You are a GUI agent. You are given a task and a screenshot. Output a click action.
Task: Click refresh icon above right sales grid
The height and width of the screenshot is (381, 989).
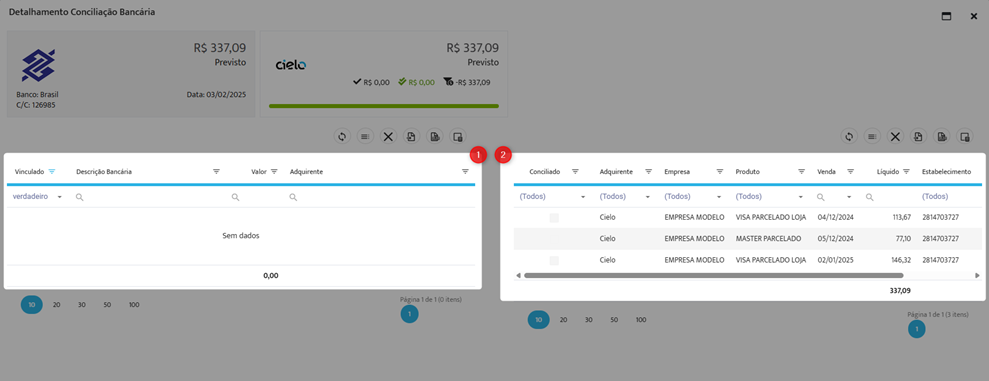(849, 136)
